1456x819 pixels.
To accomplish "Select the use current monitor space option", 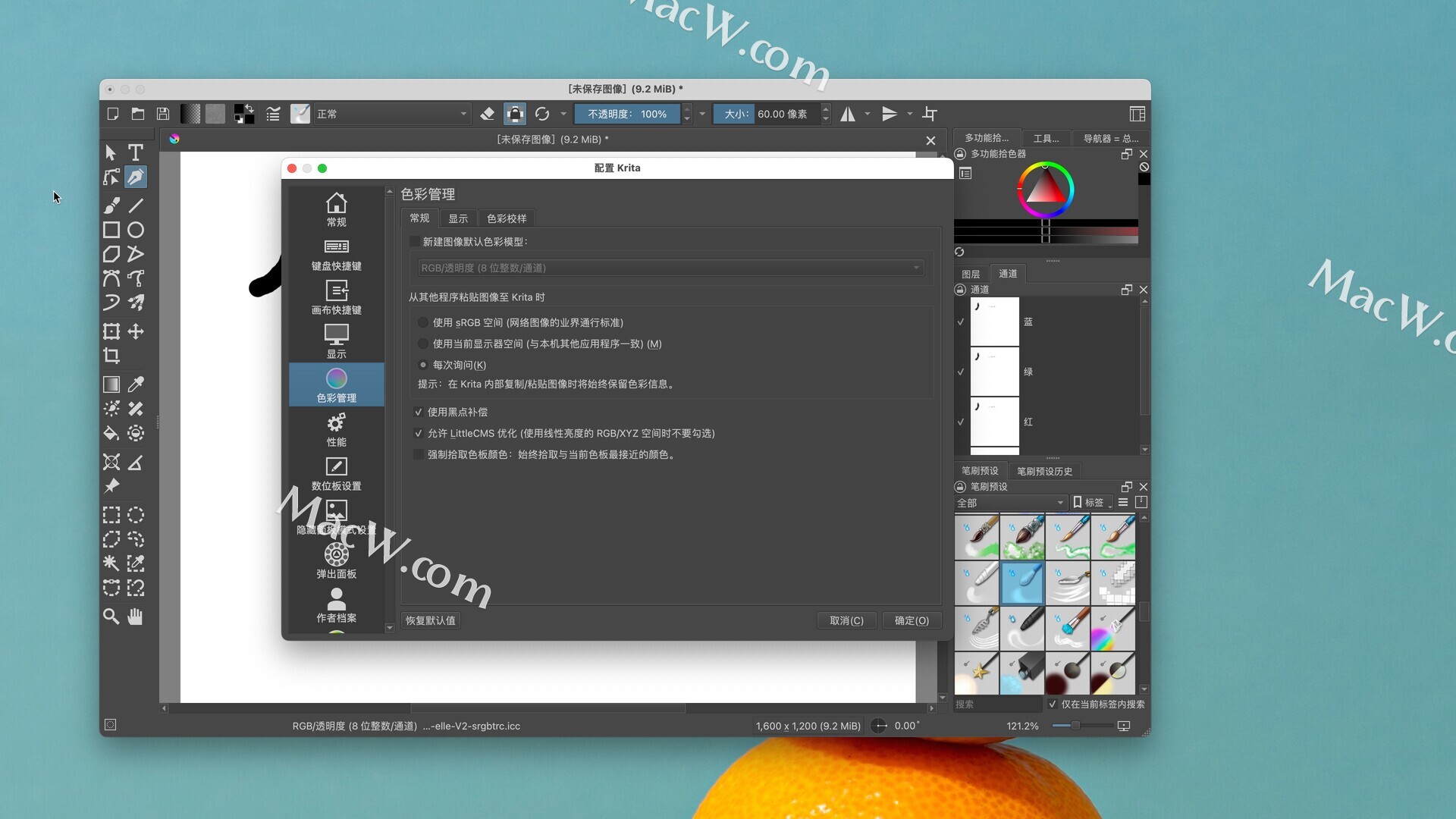I will click(x=423, y=344).
